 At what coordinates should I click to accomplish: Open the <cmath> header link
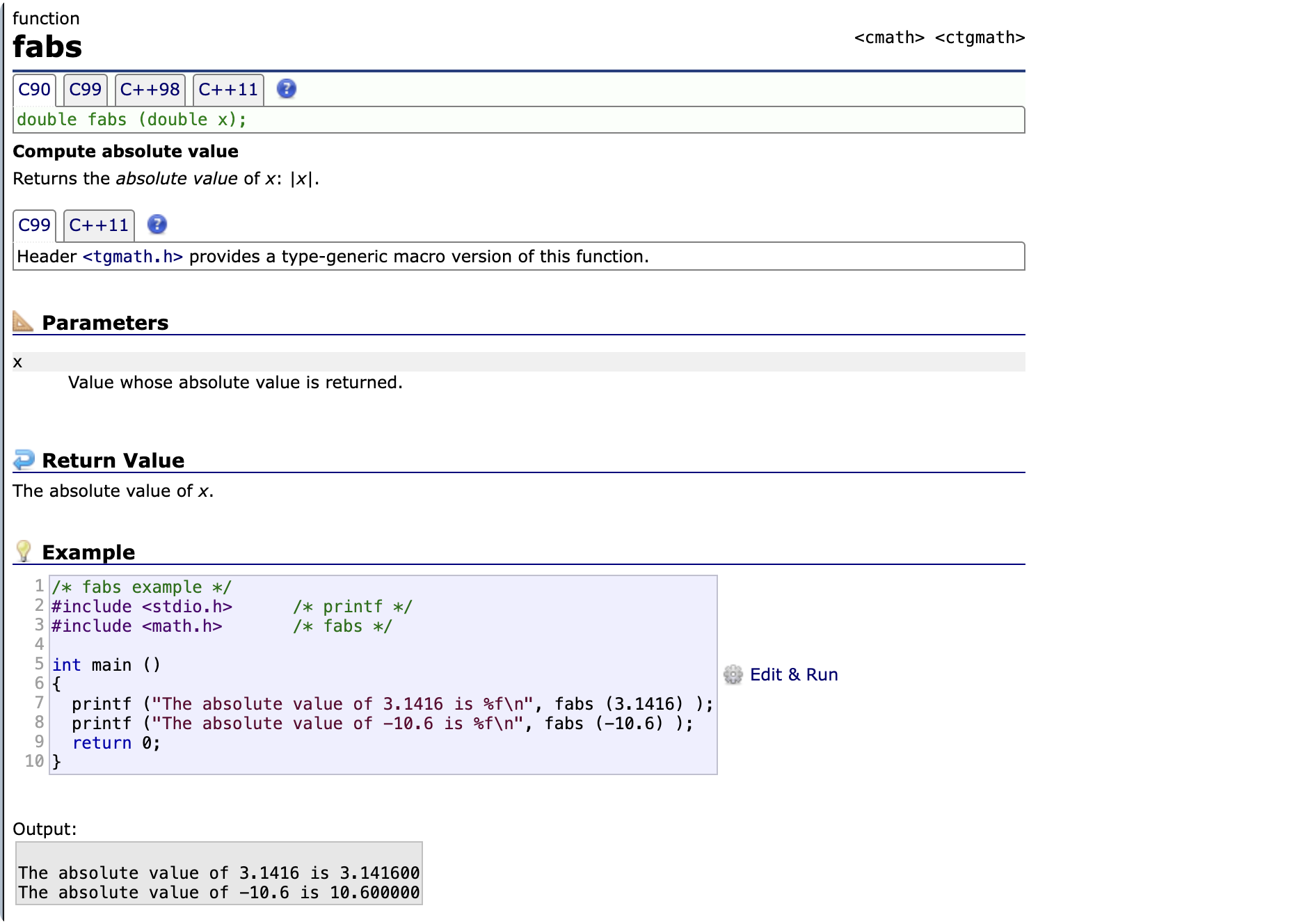tap(889, 38)
